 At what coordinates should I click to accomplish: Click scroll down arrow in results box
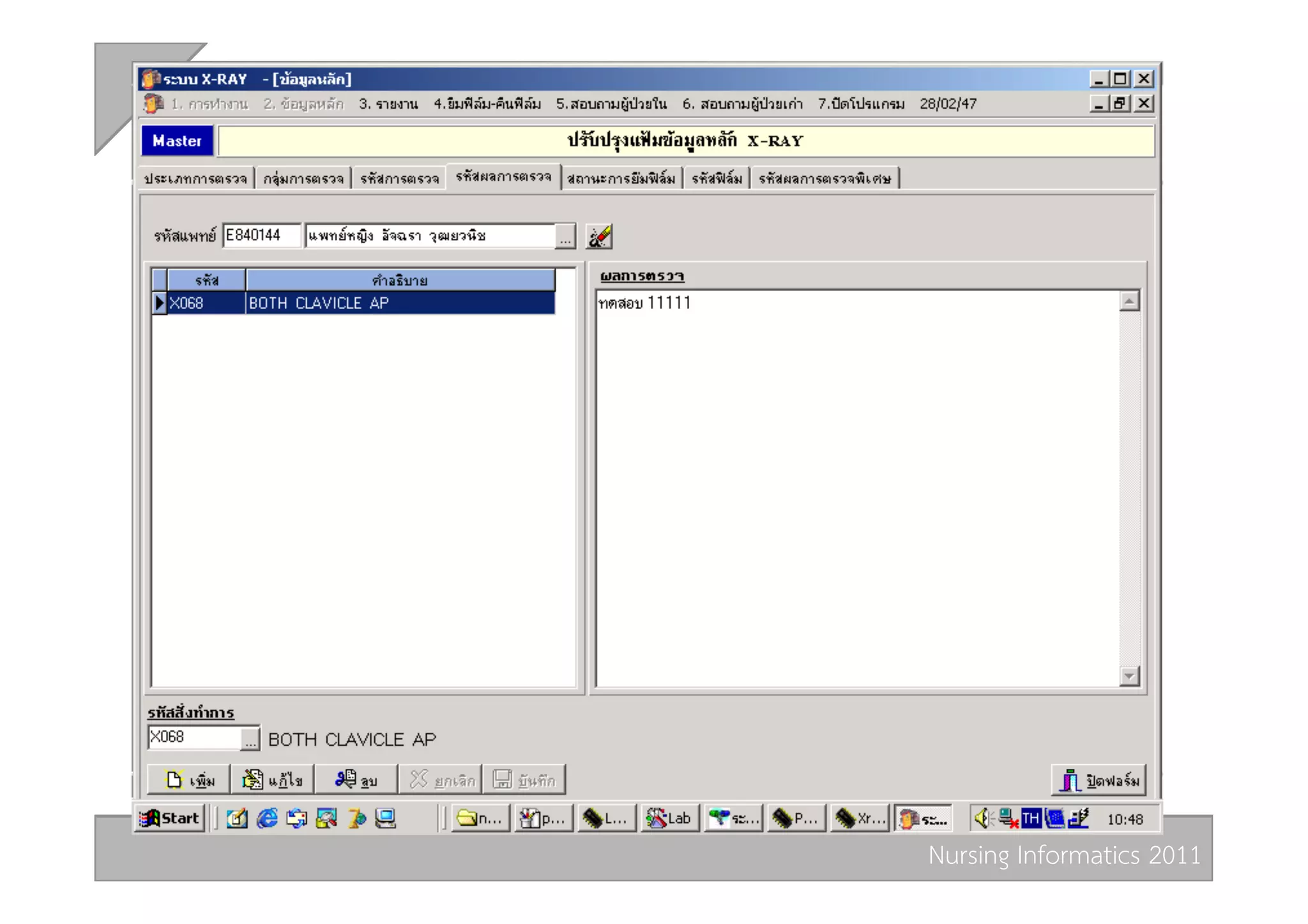pyautogui.click(x=1129, y=676)
